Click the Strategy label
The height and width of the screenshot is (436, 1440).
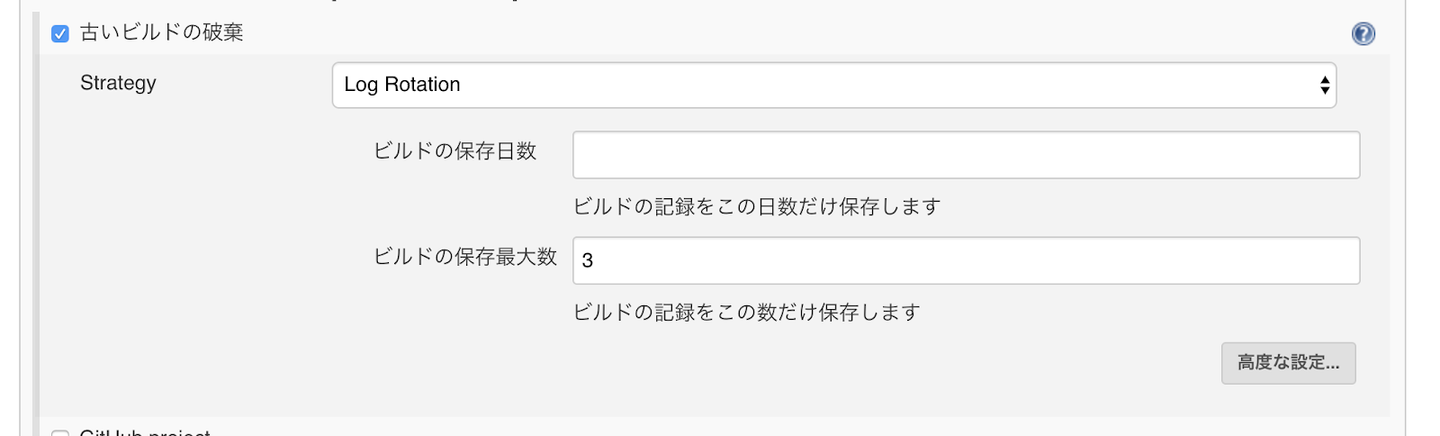tap(118, 83)
